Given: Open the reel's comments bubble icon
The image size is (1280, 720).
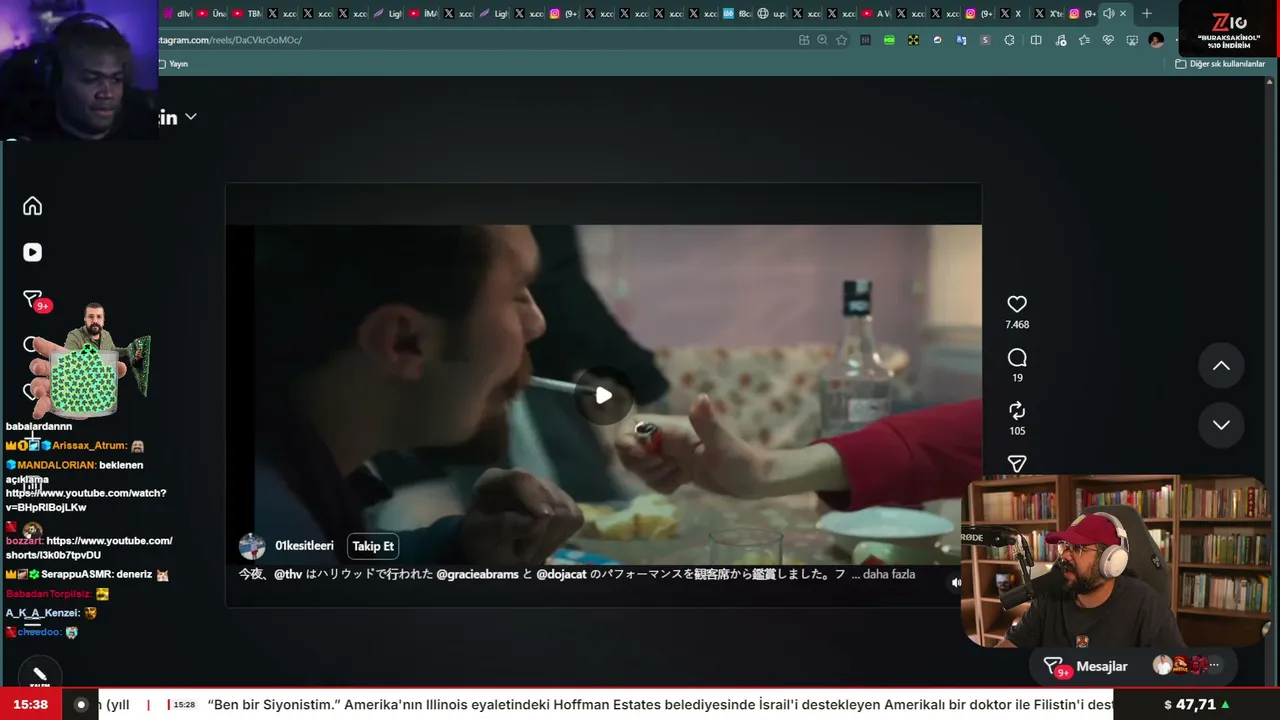Looking at the screenshot, I should [x=1017, y=357].
